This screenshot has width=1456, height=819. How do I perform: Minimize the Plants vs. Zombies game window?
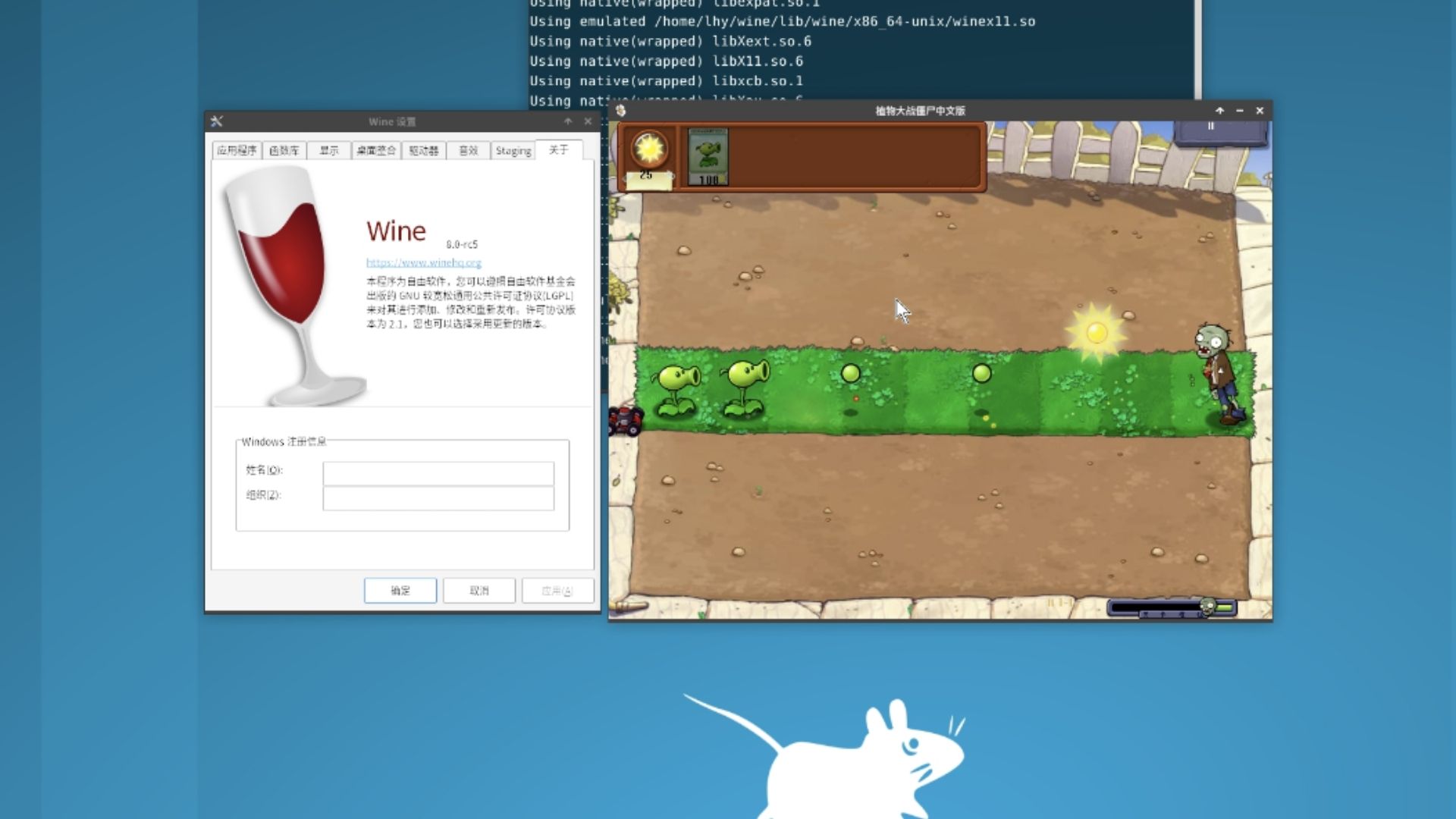tap(1240, 111)
